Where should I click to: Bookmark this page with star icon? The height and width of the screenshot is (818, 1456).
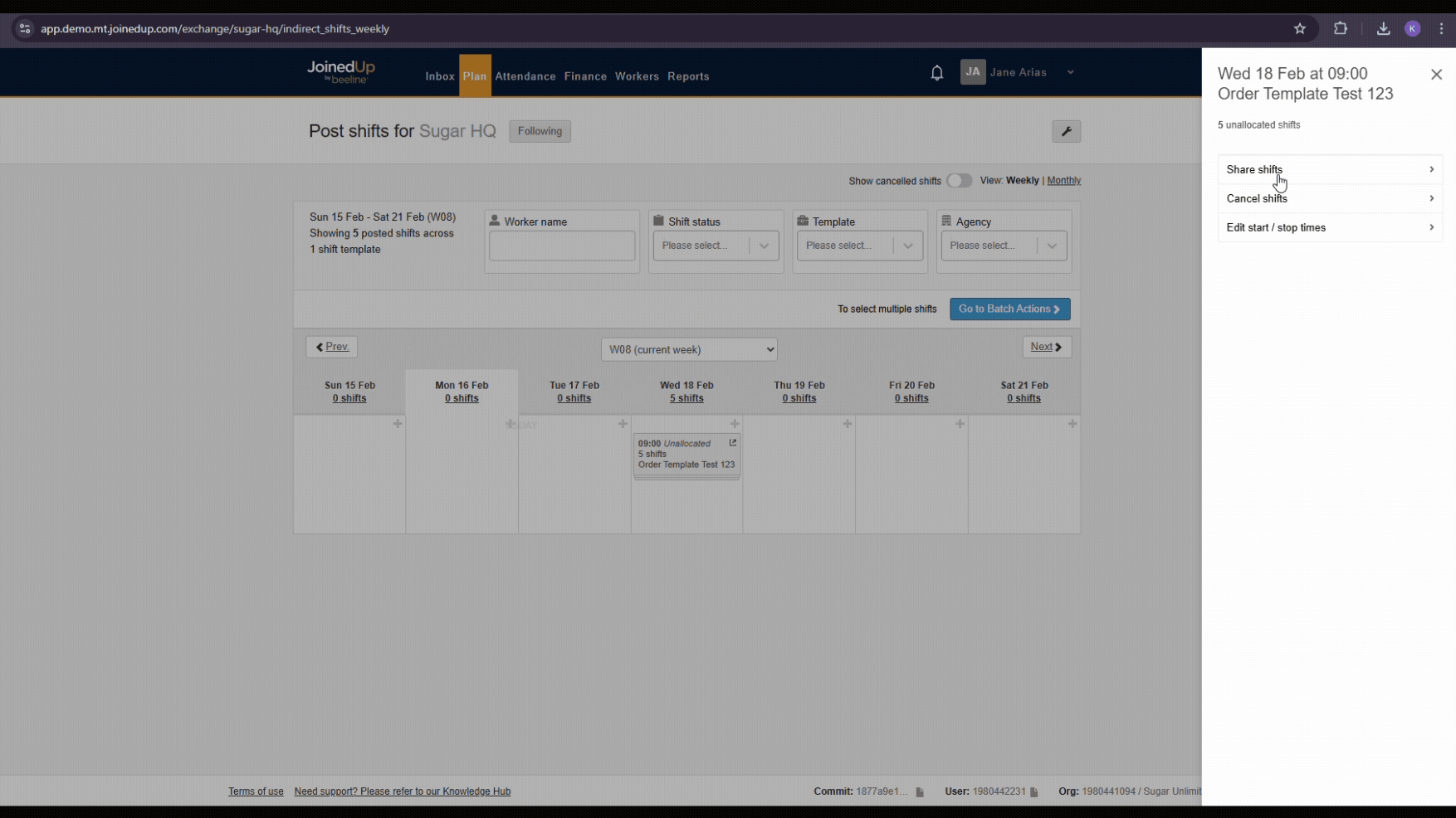coord(1299,28)
